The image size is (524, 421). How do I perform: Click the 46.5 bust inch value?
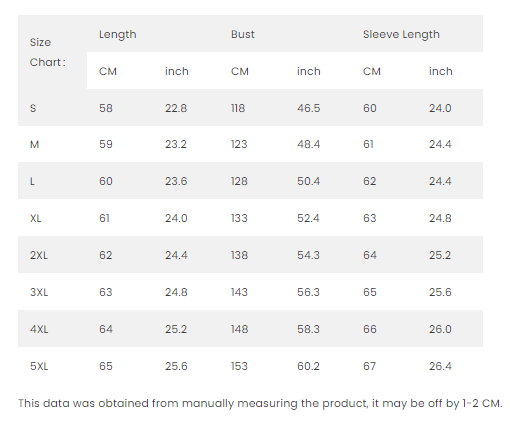[x=308, y=108]
